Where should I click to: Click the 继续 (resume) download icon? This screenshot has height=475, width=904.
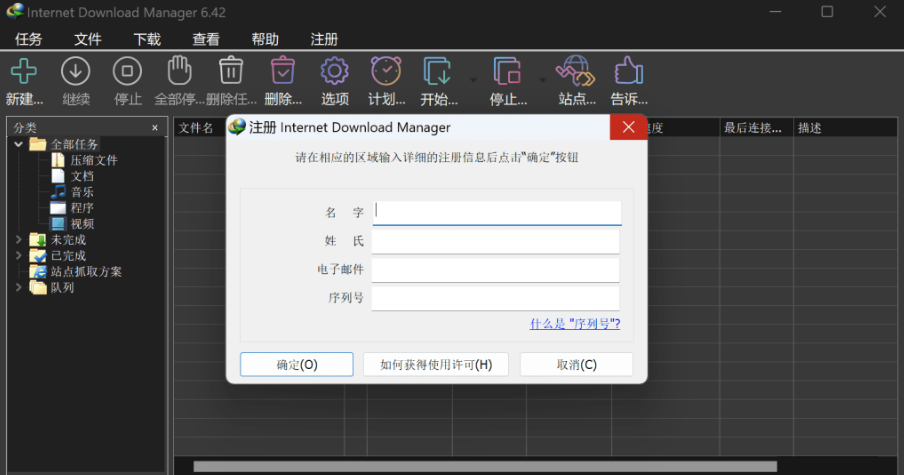point(76,71)
